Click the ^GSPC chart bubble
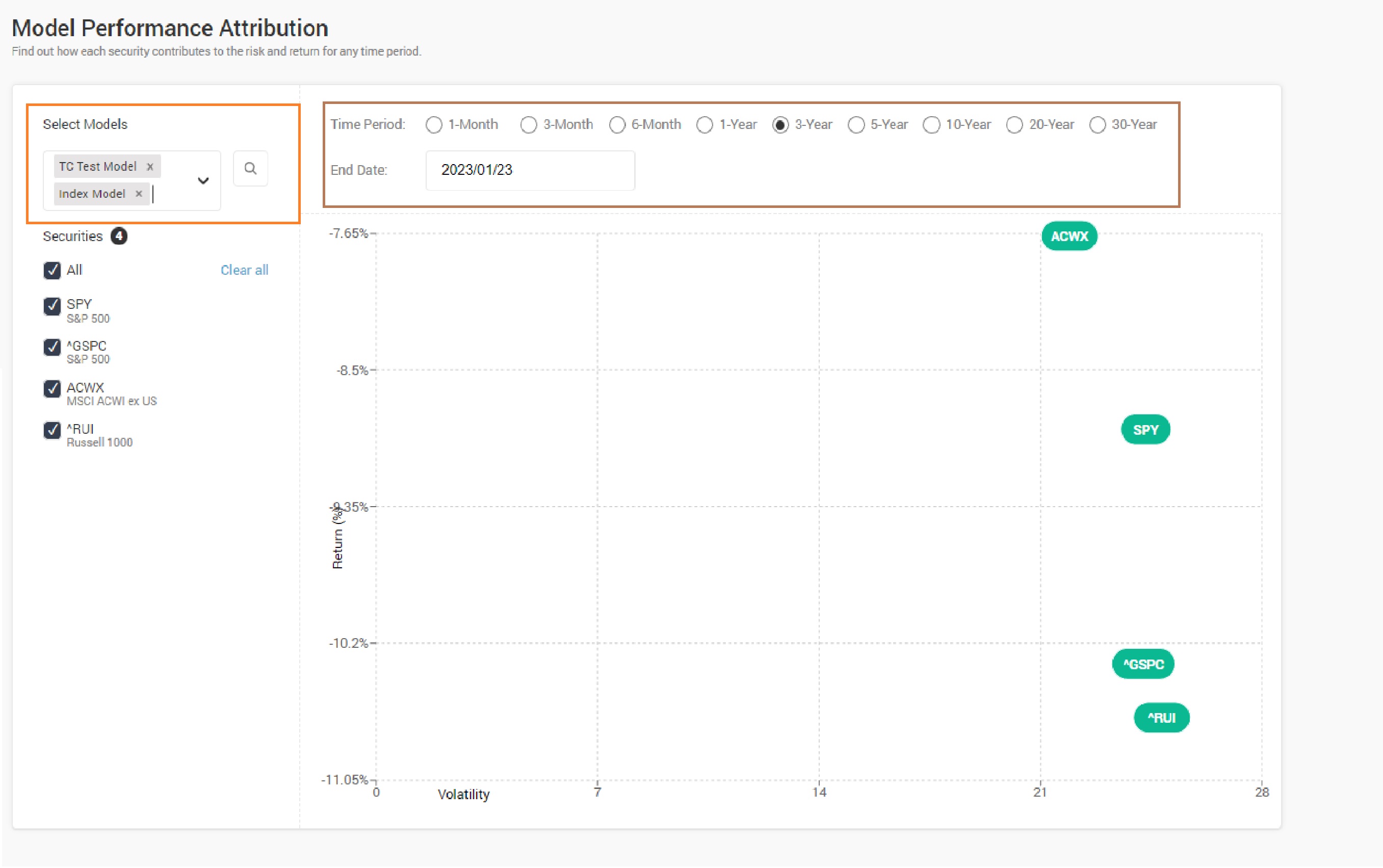 click(1143, 664)
